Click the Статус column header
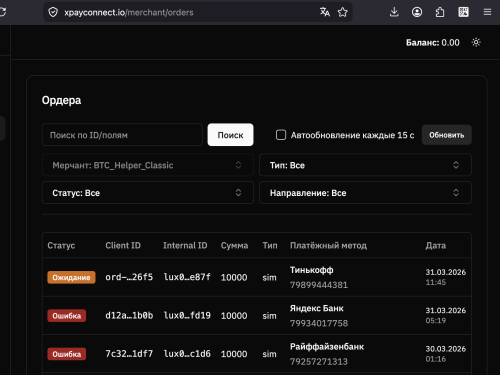Image resolution: width=500 pixels, height=375 pixels. click(x=61, y=245)
